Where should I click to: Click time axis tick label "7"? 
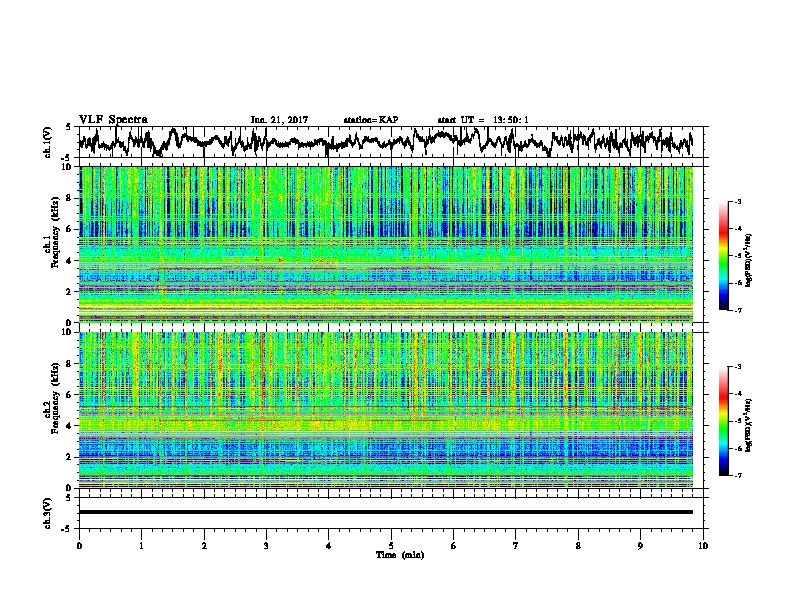[x=516, y=546]
